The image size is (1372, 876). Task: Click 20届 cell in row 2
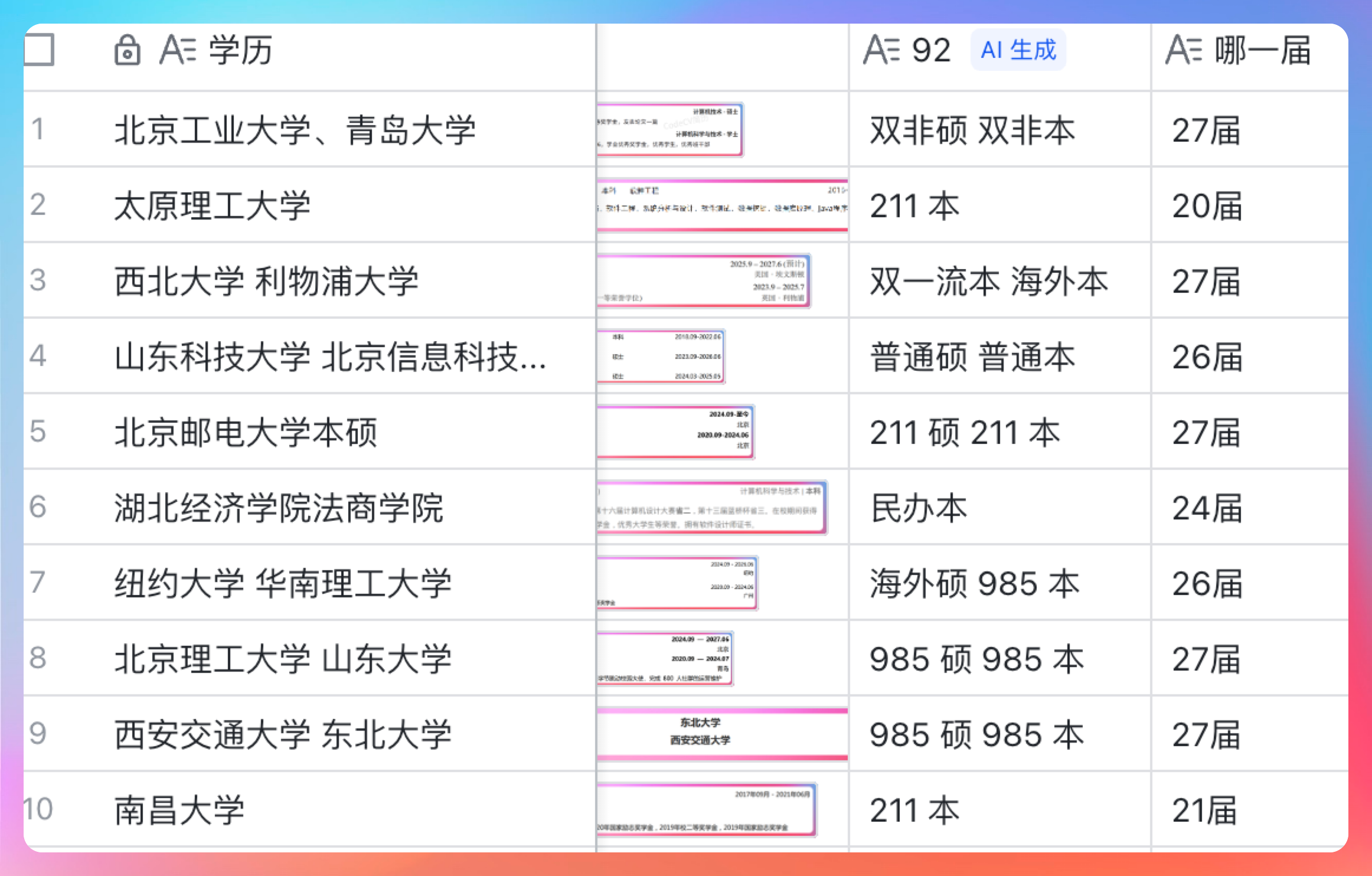tap(1207, 205)
